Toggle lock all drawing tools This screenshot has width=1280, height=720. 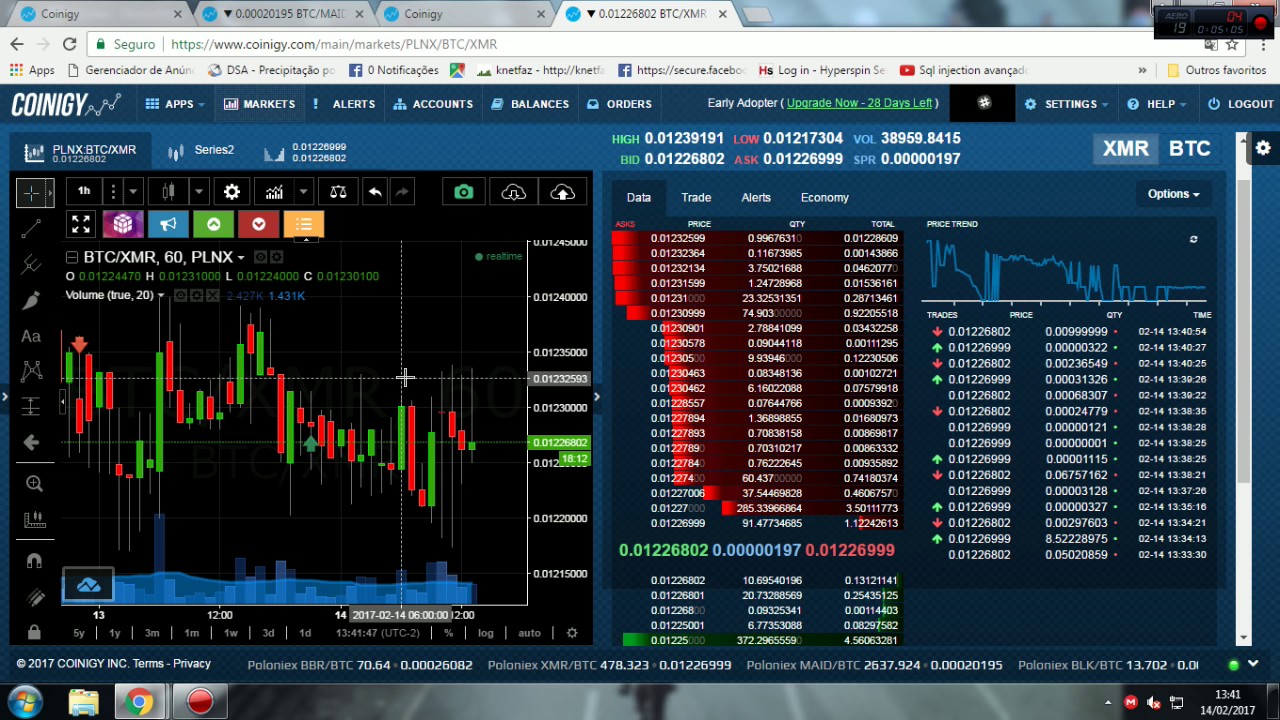[x=34, y=632]
